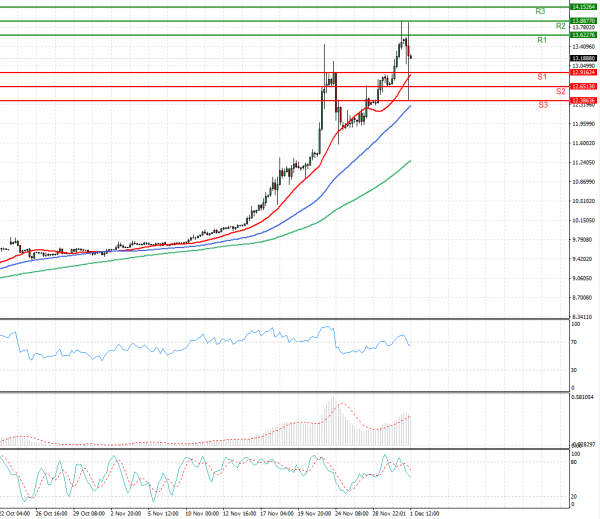Image resolution: width=600 pixels, height=519 pixels.
Task: Click the 13.40960 price axis value
Action: (584, 47)
